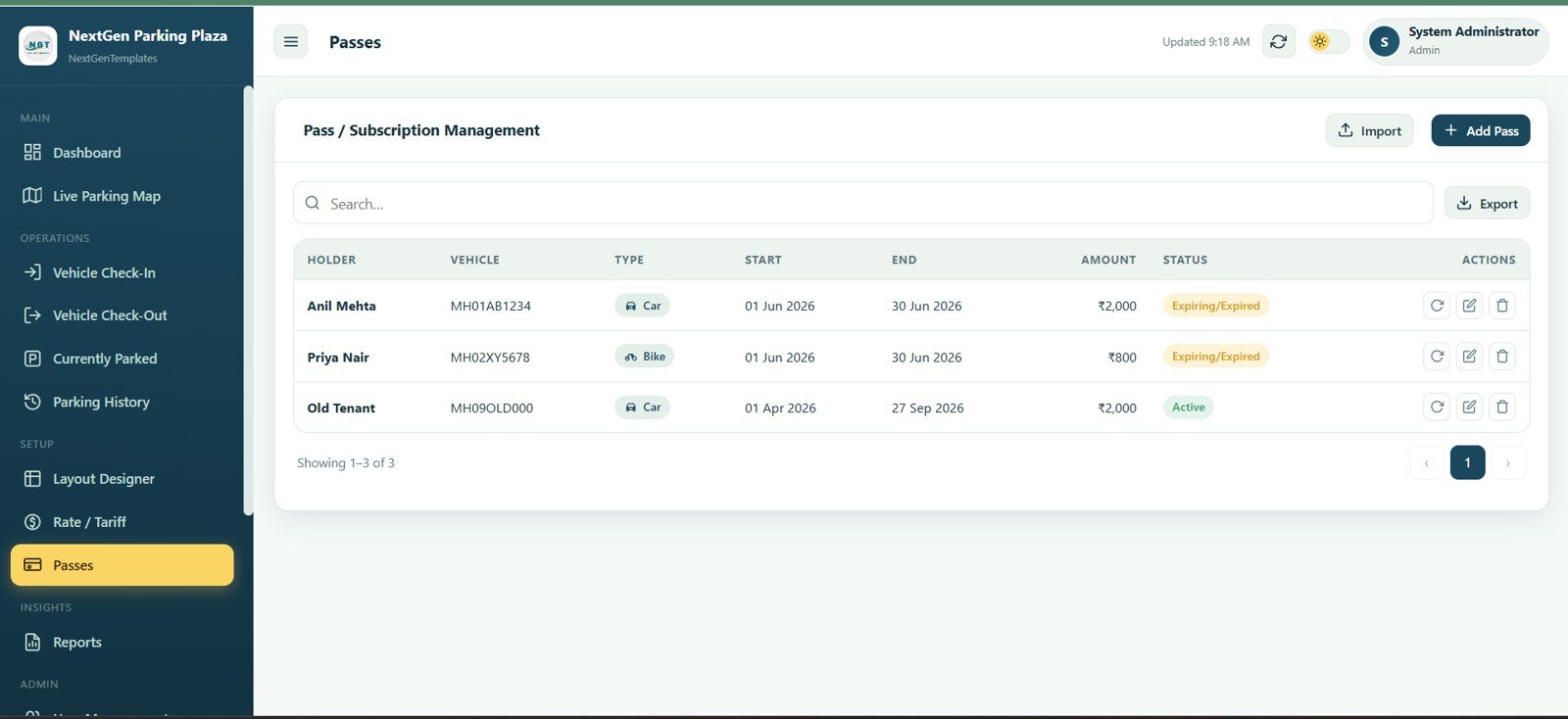Click the NextGen Parking Plaza logo

point(37,45)
